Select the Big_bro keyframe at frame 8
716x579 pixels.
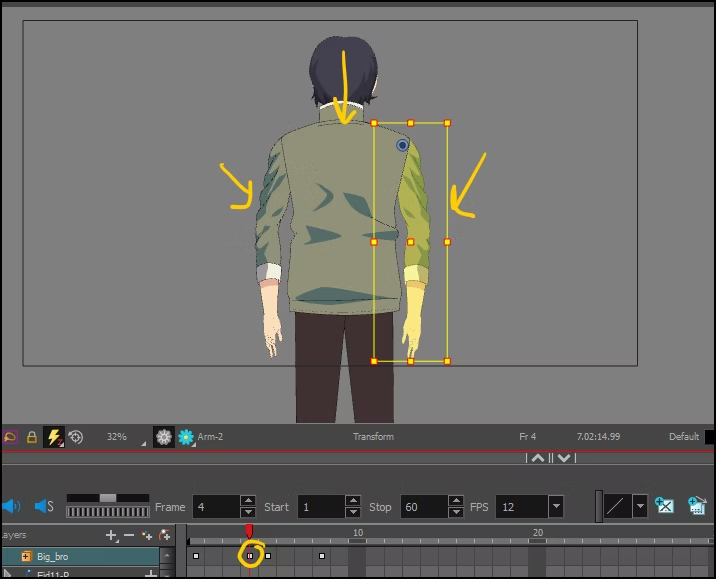click(322, 556)
